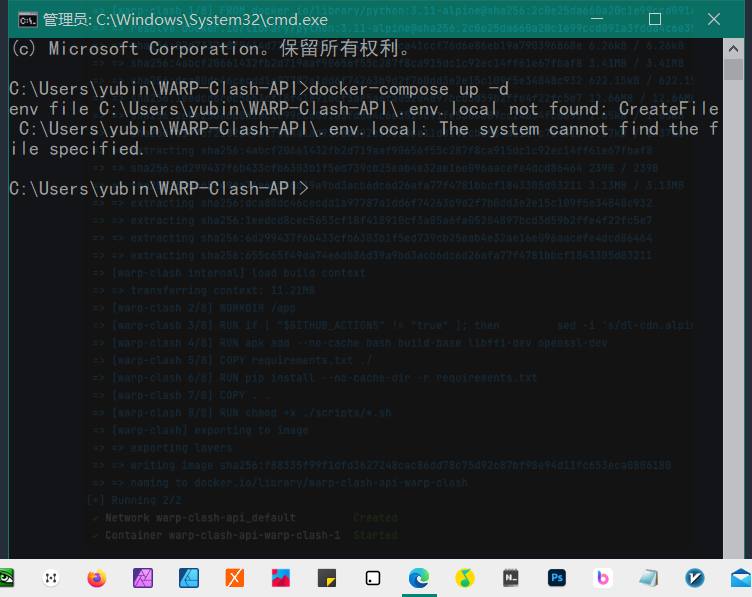
Task: Open the Mail app from the taskbar
Action: coord(741,578)
